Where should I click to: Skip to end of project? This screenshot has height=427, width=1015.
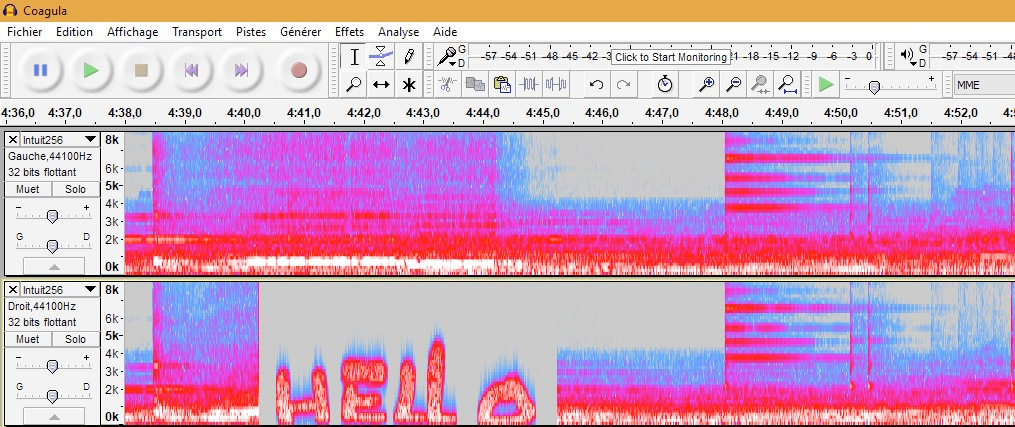241,70
